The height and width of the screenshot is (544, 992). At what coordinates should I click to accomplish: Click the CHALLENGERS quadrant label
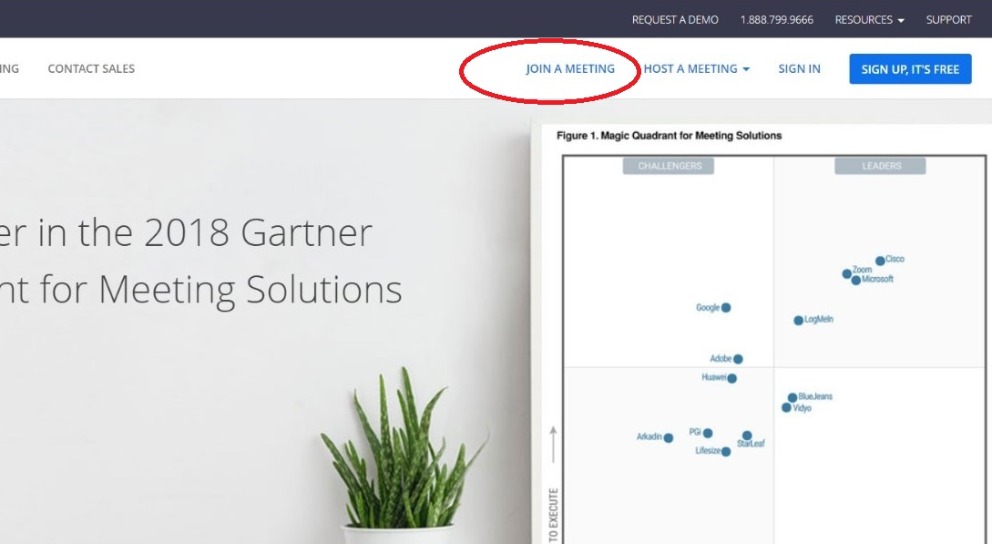[669, 166]
